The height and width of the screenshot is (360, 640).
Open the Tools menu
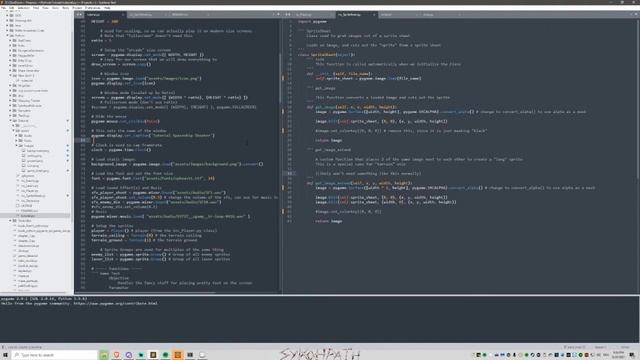click(x=65, y=8)
